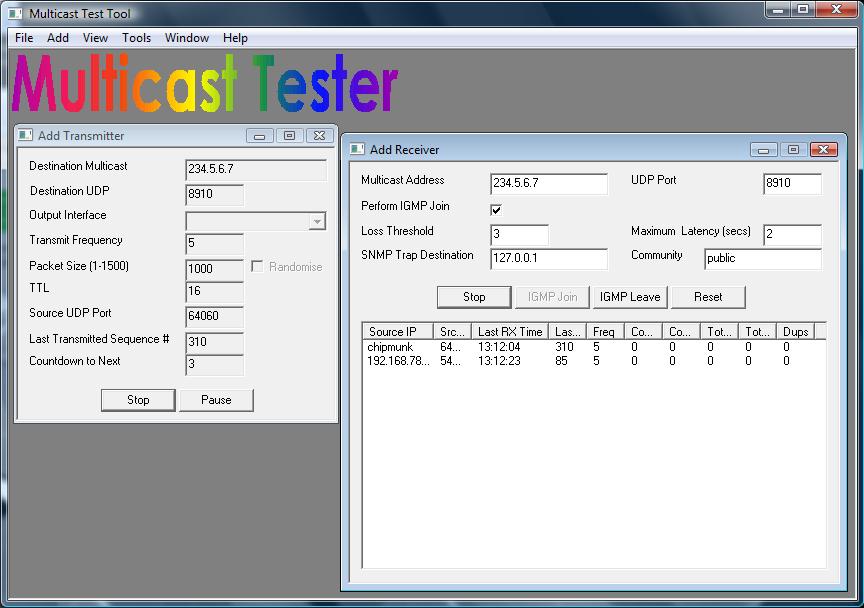Open the View menu
This screenshot has height=608, width=864.
click(95, 38)
